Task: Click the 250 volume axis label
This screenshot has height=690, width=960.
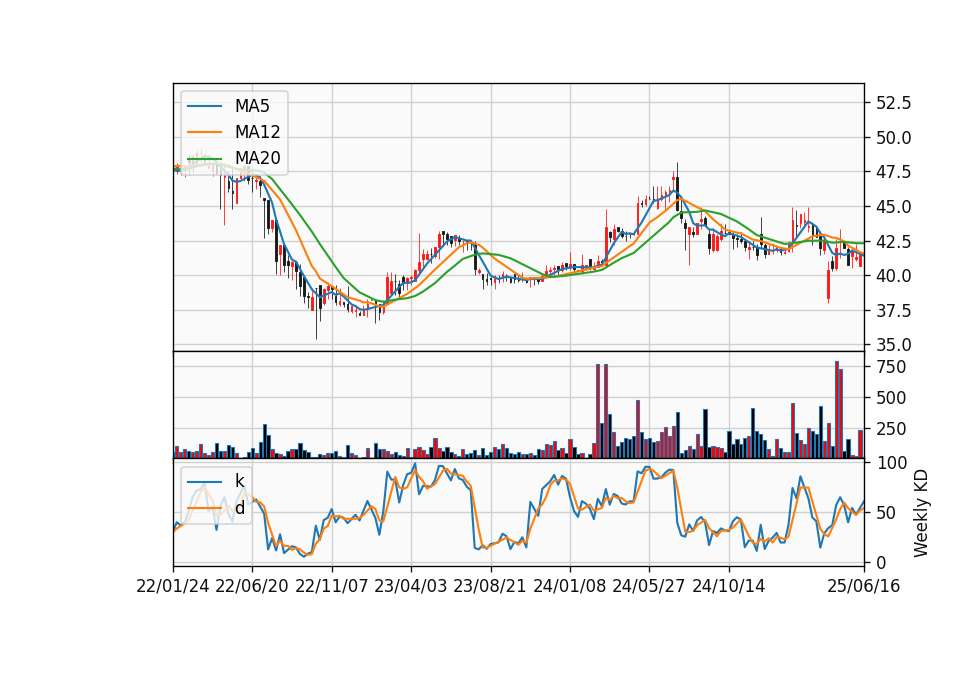Action: [x=891, y=430]
